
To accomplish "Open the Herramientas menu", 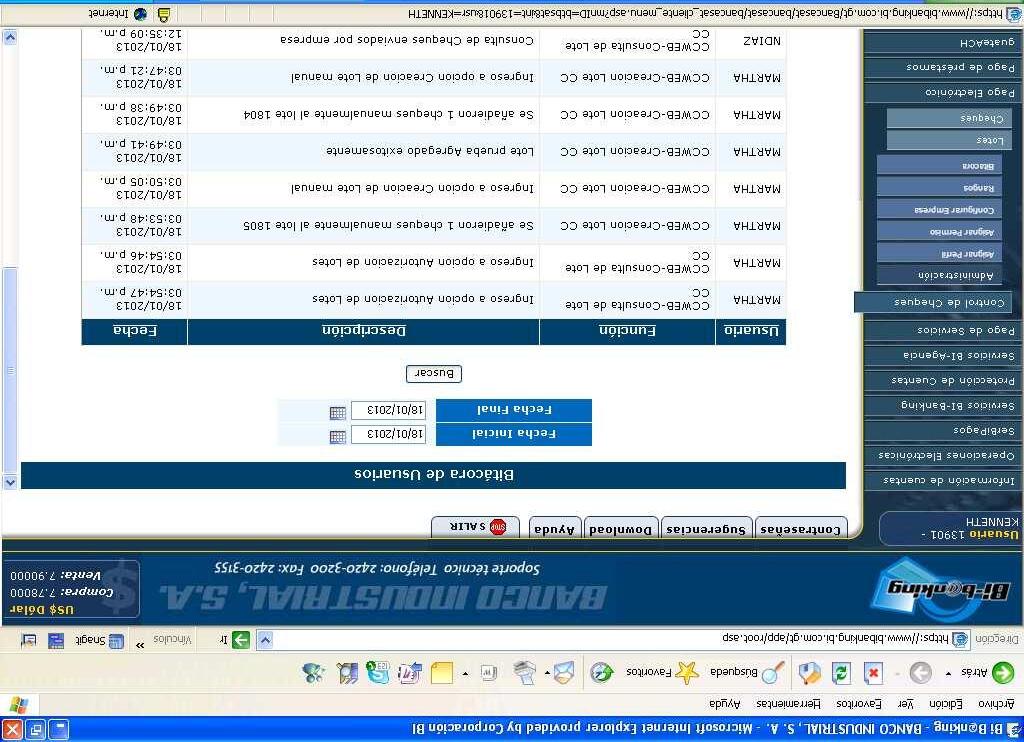I will (788, 704).
